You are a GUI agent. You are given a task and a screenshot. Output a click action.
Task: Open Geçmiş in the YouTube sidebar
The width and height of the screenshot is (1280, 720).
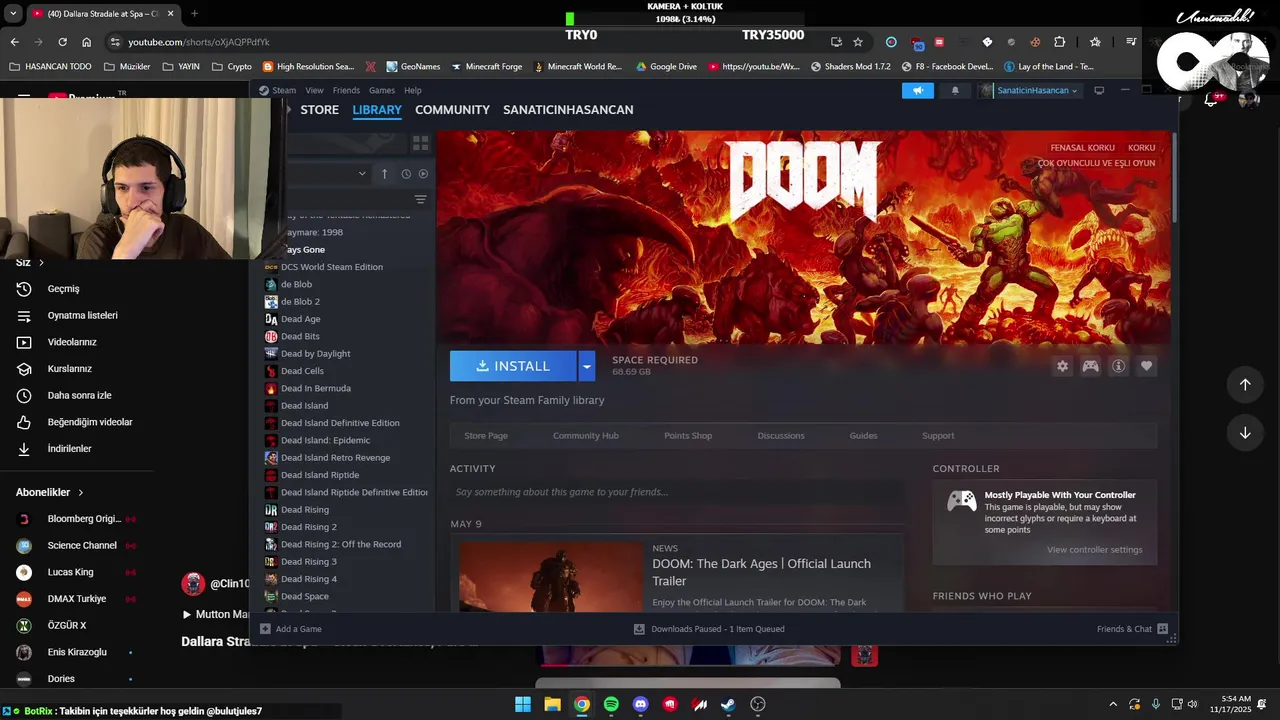pos(64,289)
